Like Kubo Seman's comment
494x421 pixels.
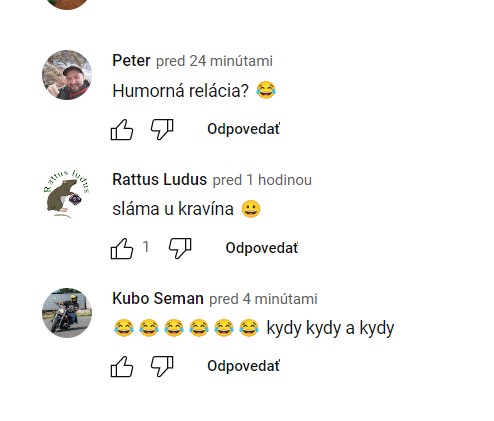[x=122, y=367]
